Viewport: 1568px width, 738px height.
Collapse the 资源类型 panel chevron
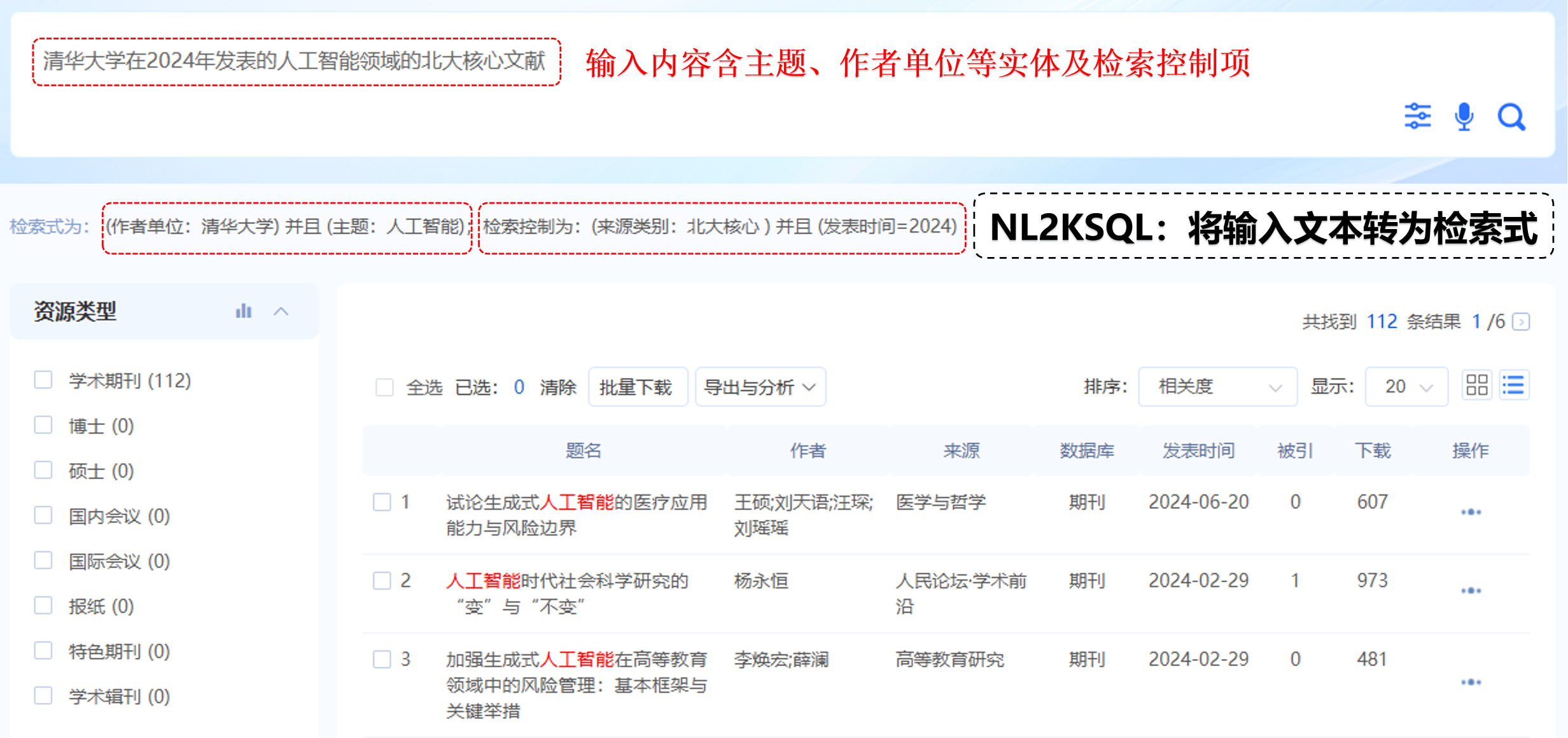281,311
